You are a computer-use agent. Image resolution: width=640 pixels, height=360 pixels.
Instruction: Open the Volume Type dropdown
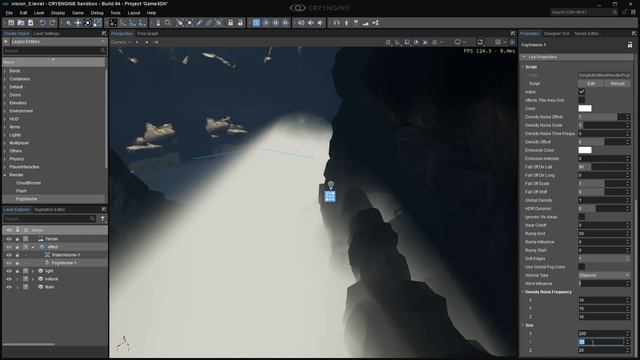(x=604, y=276)
